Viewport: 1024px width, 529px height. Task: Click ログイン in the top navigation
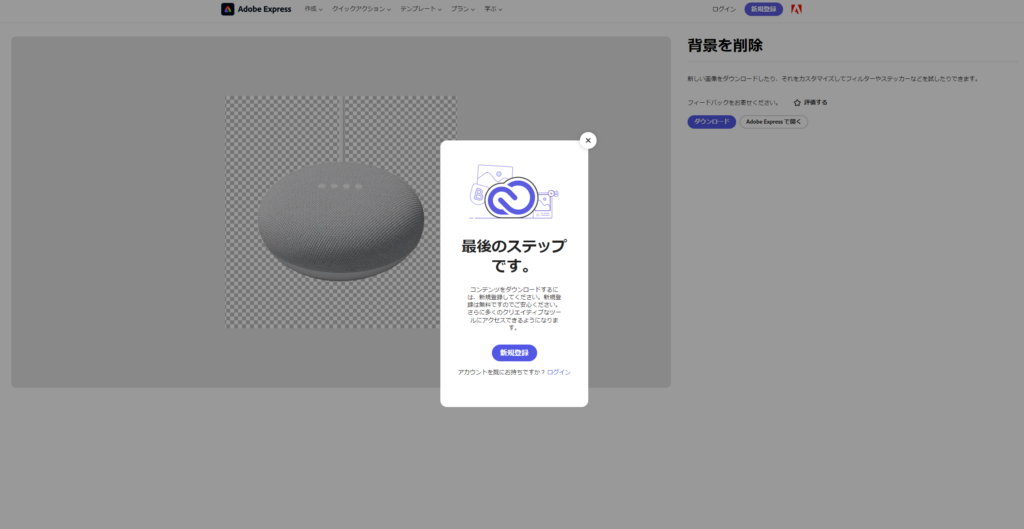click(x=724, y=9)
